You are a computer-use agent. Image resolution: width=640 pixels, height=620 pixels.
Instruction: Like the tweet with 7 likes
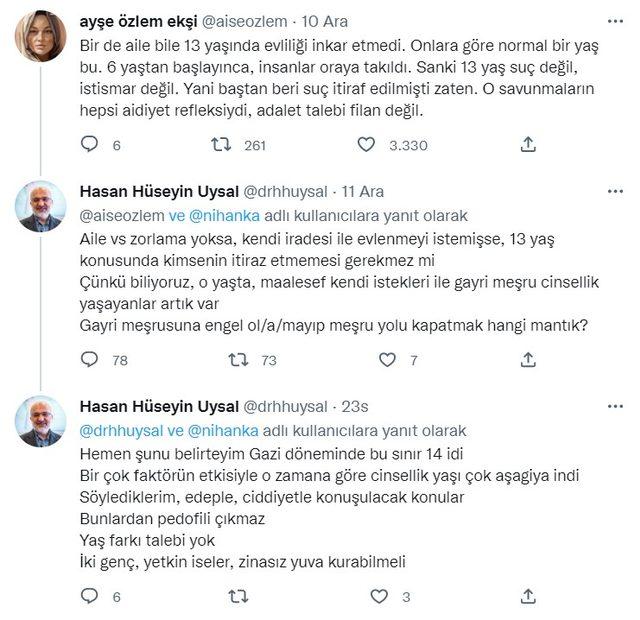click(x=367, y=360)
